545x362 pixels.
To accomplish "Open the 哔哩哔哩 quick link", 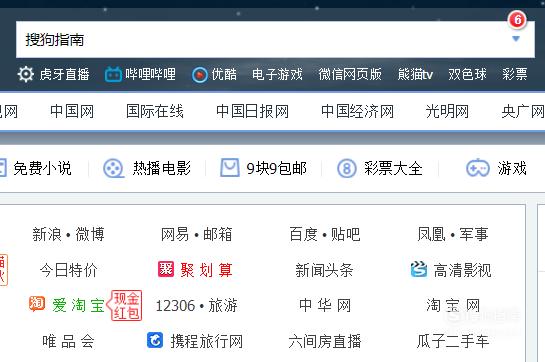I will (151, 74).
